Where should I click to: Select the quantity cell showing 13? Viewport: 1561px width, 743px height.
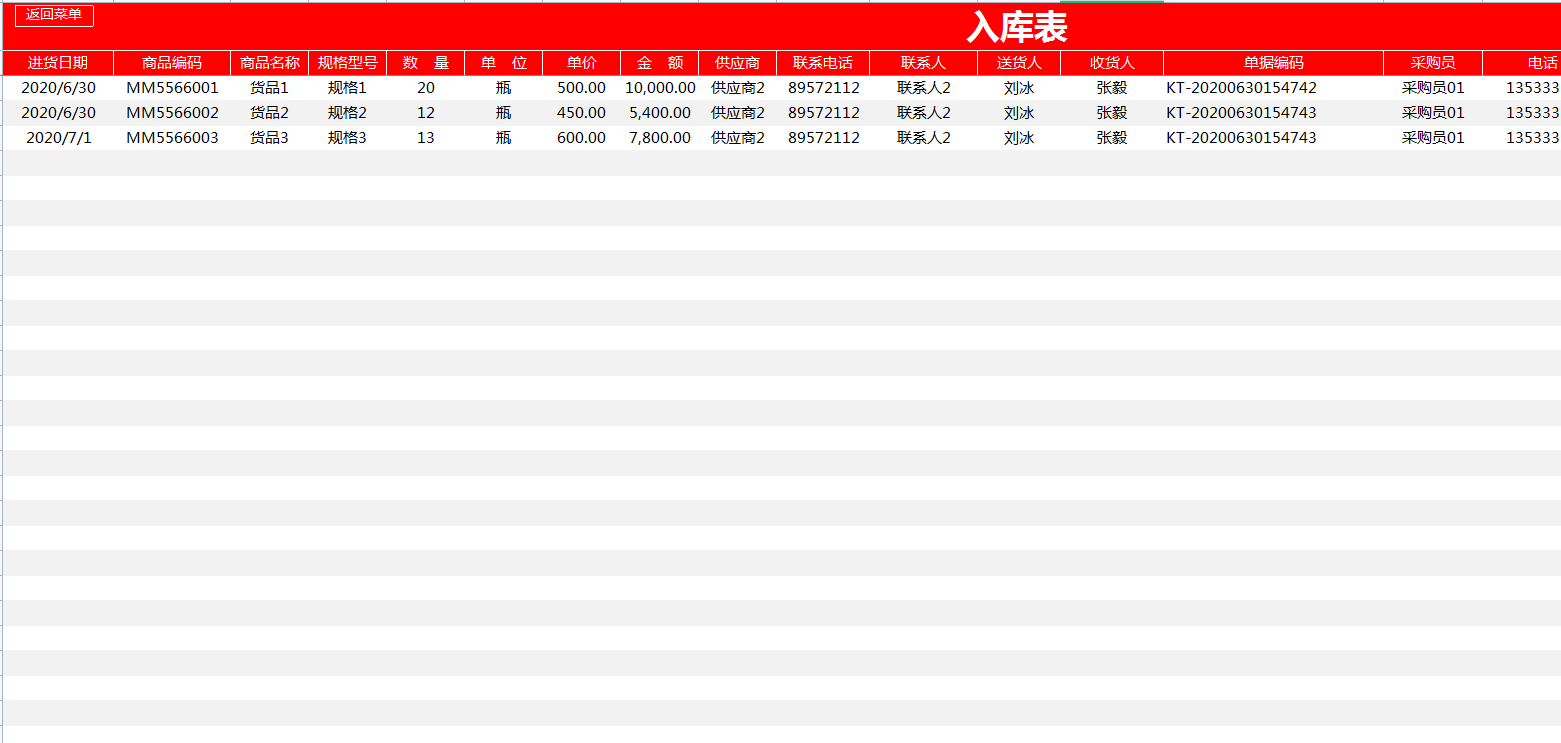pos(425,137)
